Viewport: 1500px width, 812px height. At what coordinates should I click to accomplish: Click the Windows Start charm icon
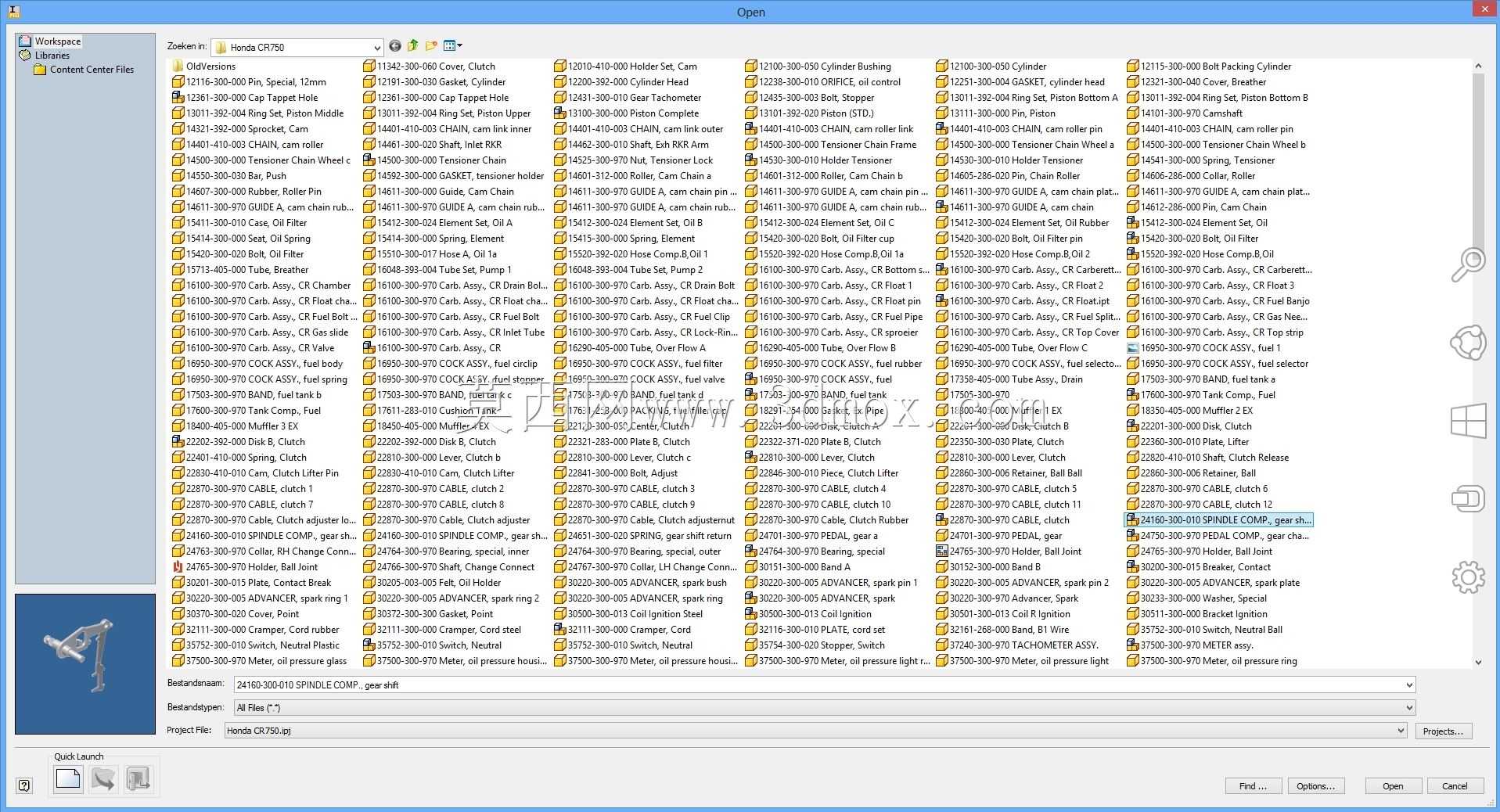1468,421
